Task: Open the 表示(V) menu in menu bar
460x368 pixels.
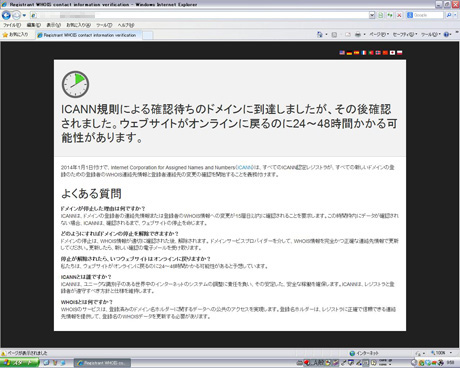Action: [53, 25]
